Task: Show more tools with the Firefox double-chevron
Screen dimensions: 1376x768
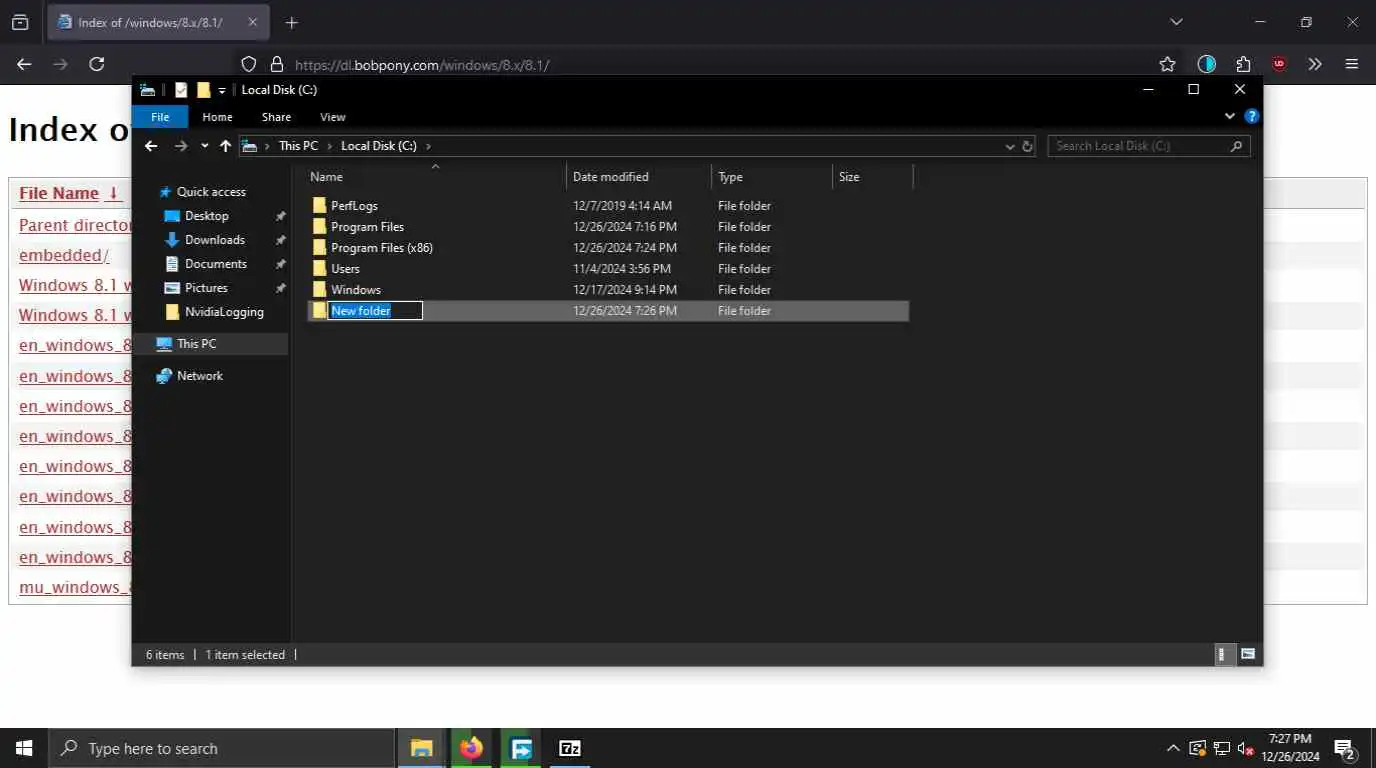Action: 1315,64
